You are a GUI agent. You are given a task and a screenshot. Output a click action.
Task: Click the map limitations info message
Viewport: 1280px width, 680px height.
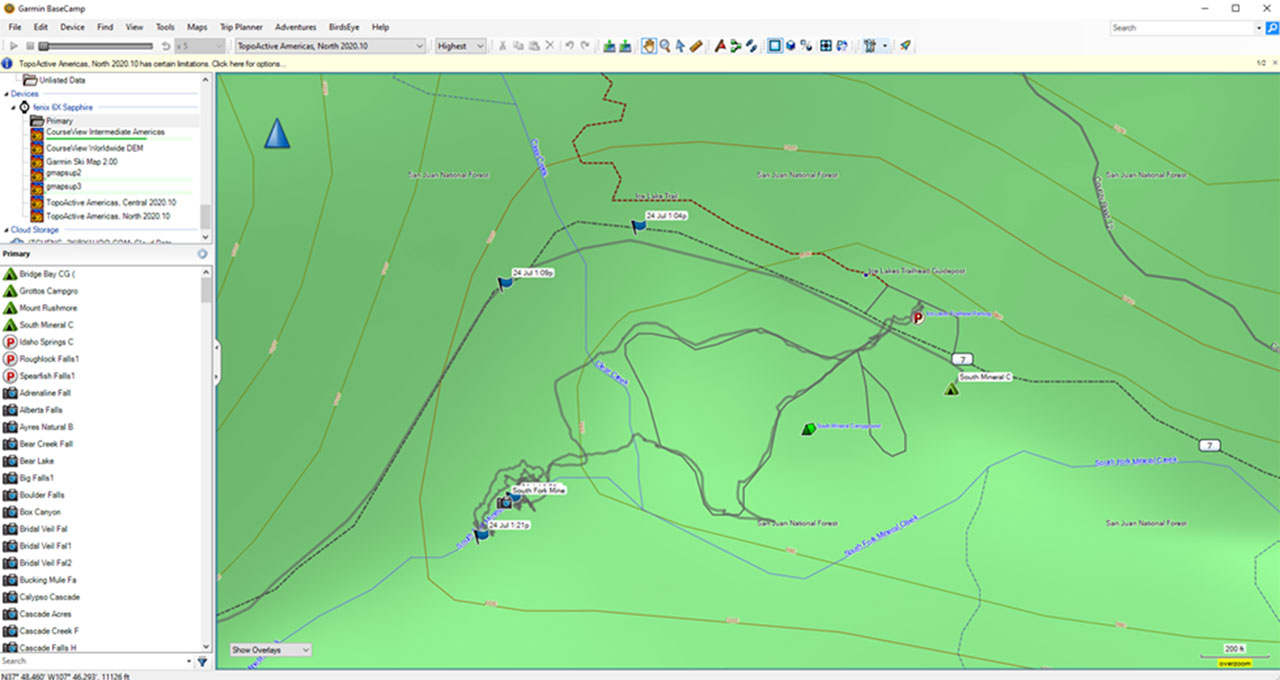pos(151,63)
